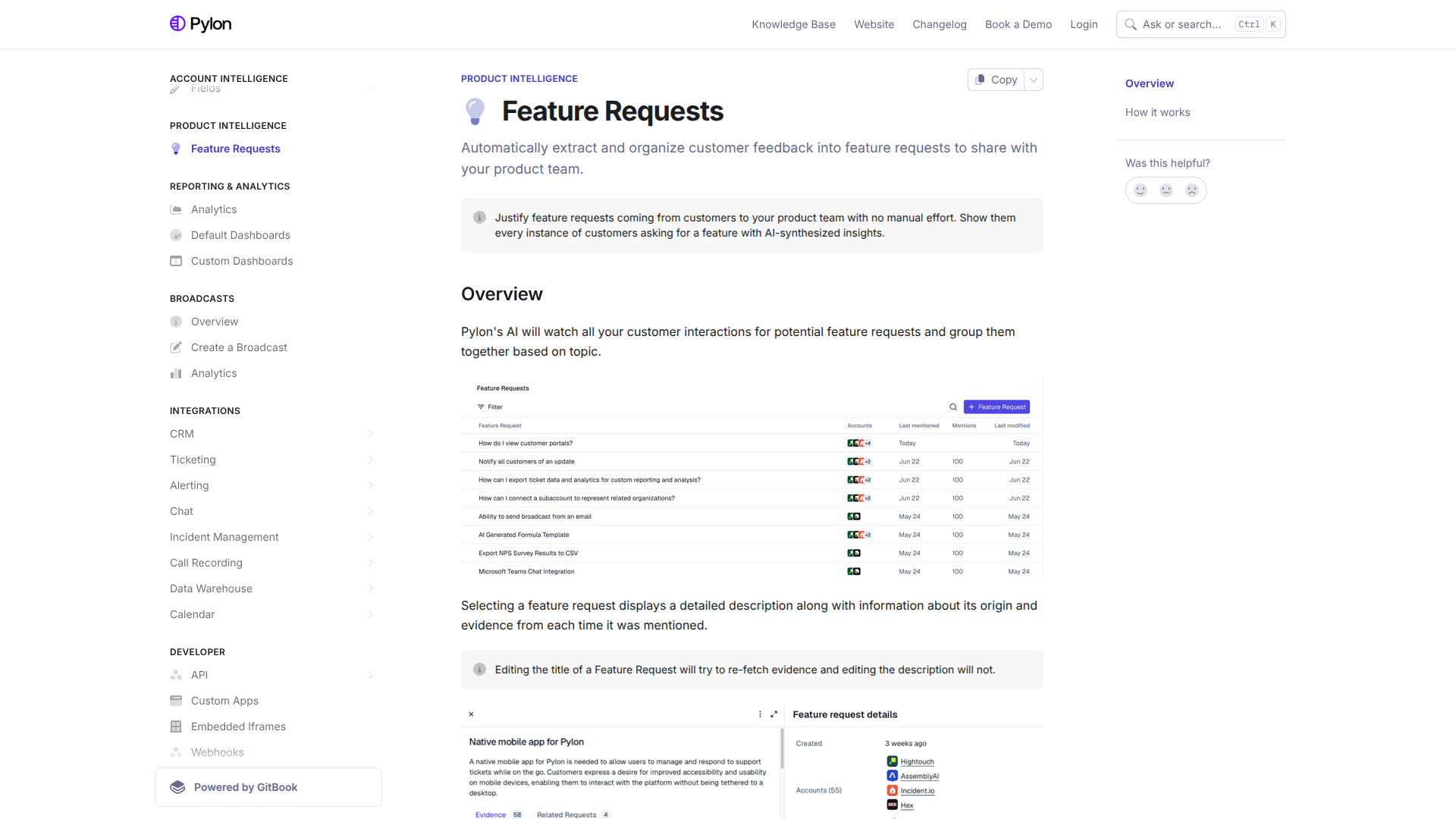Expand the Ticketing sidebar item
The width and height of the screenshot is (1456, 819).
click(370, 460)
